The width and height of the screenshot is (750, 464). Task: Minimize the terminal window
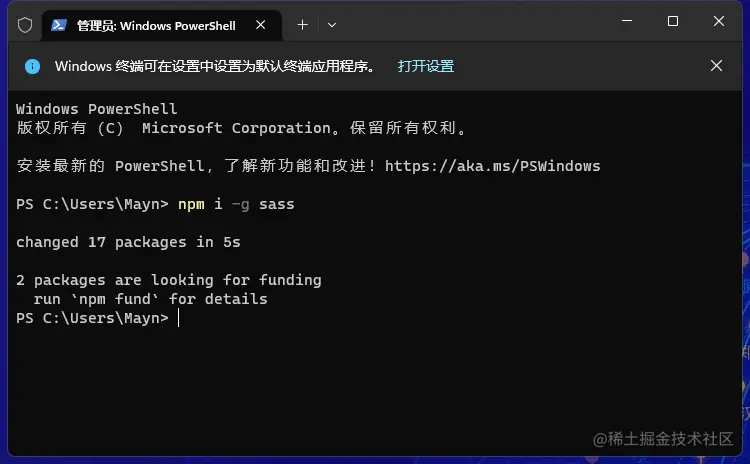pos(627,21)
